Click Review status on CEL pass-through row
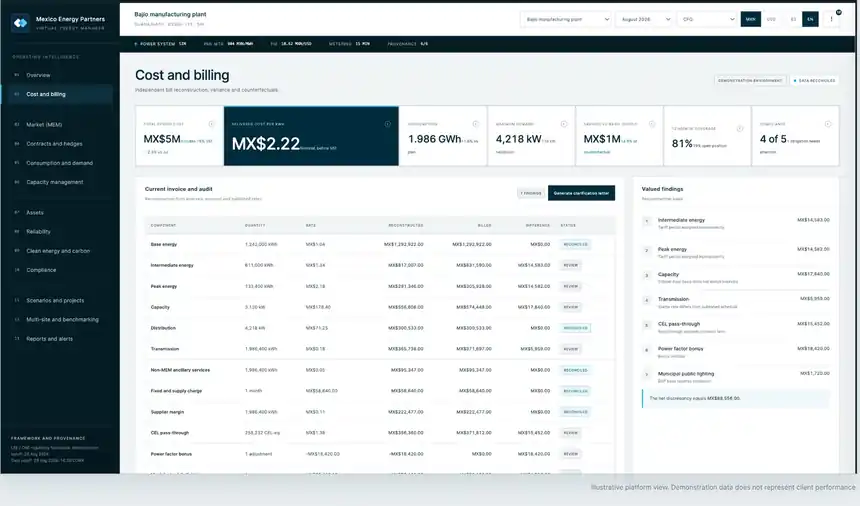Screen dimensions: 860x506 [x=571, y=433]
